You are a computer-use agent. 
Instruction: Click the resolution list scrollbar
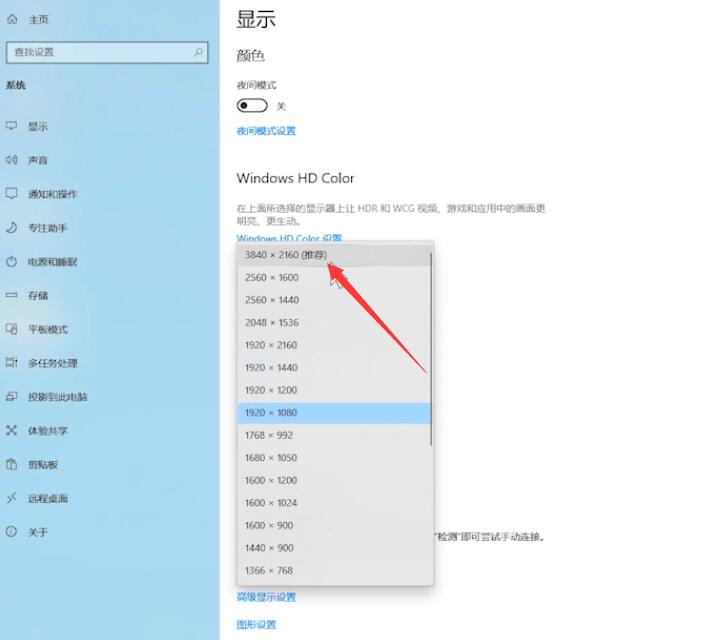[431, 349]
